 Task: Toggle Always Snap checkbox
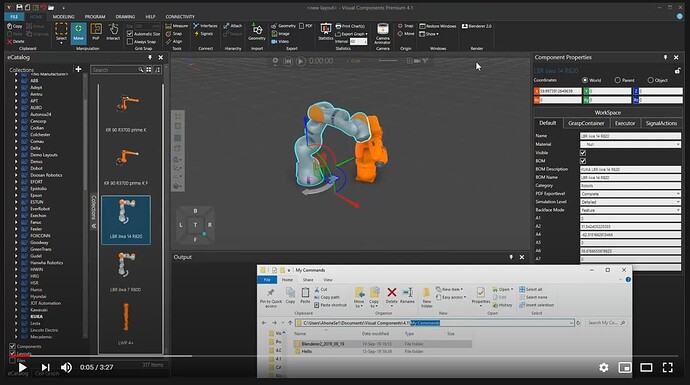pyautogui.click(x=130, y=41)
